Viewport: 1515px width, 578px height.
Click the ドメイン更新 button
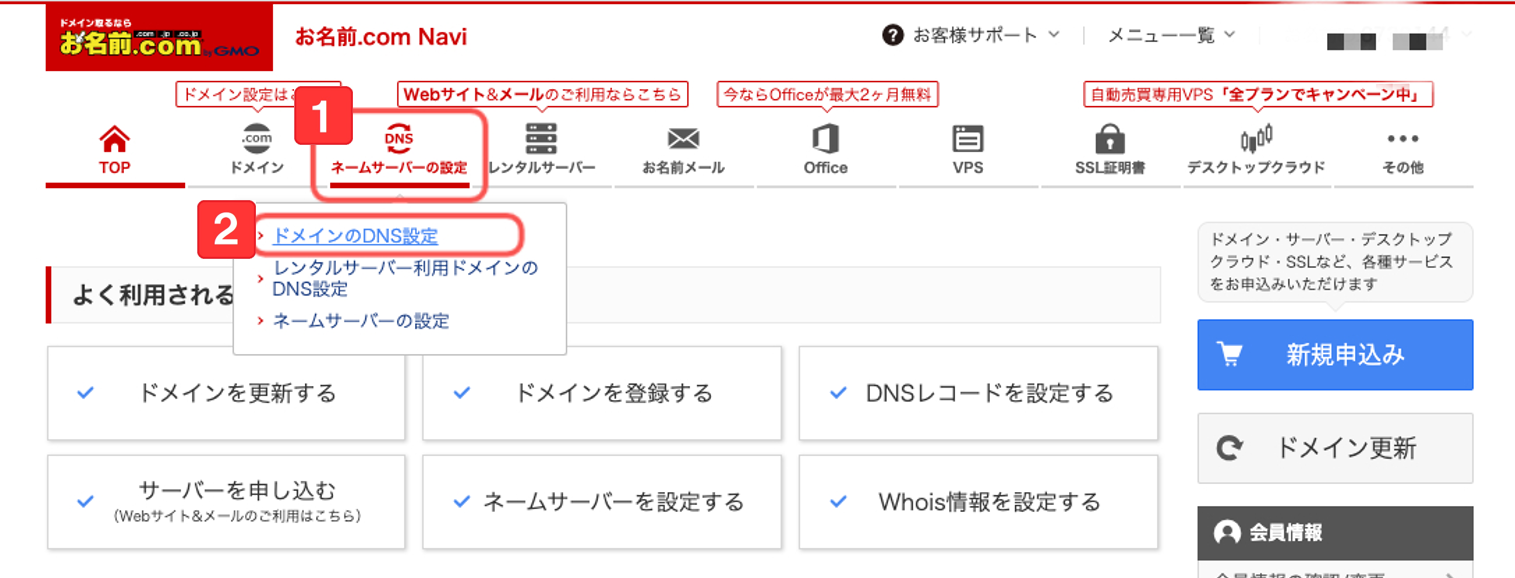pyautogui.click(x=1335, y=448)
